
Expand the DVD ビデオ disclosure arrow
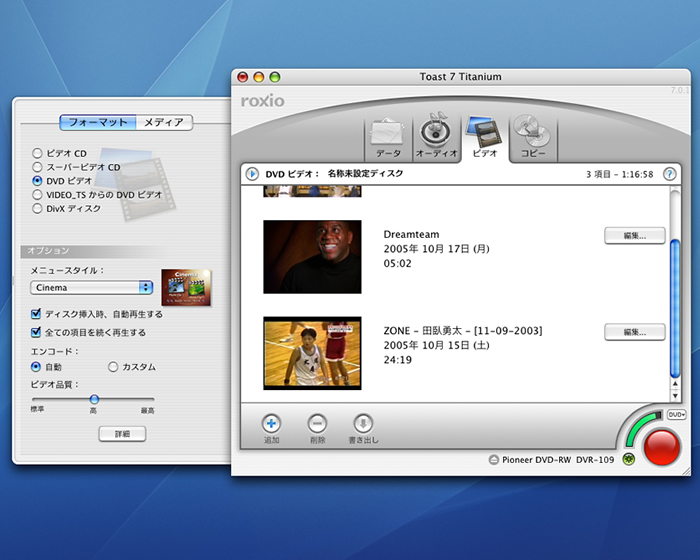pos(252,173)
